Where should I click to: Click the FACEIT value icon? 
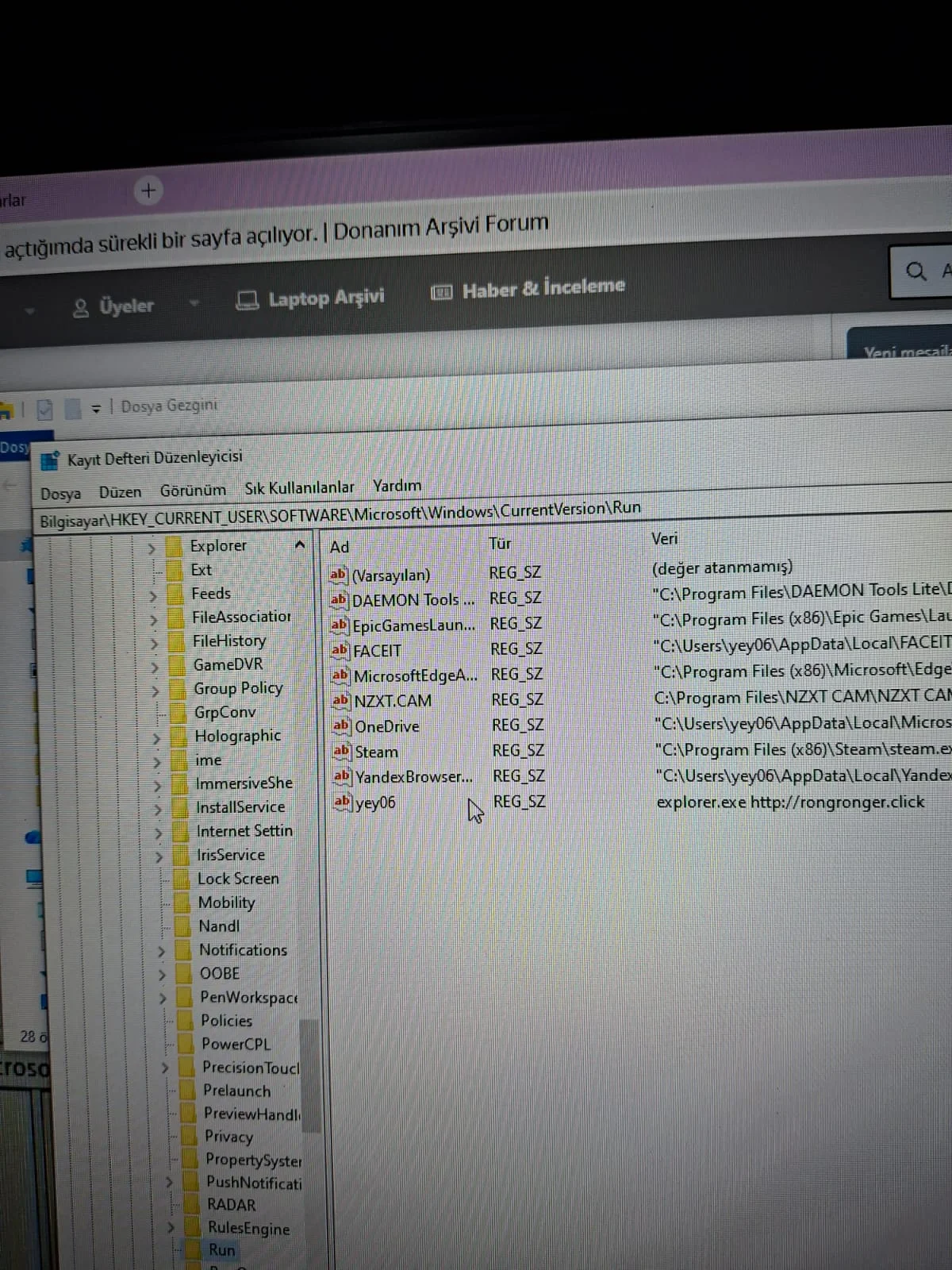click(340, 651)
